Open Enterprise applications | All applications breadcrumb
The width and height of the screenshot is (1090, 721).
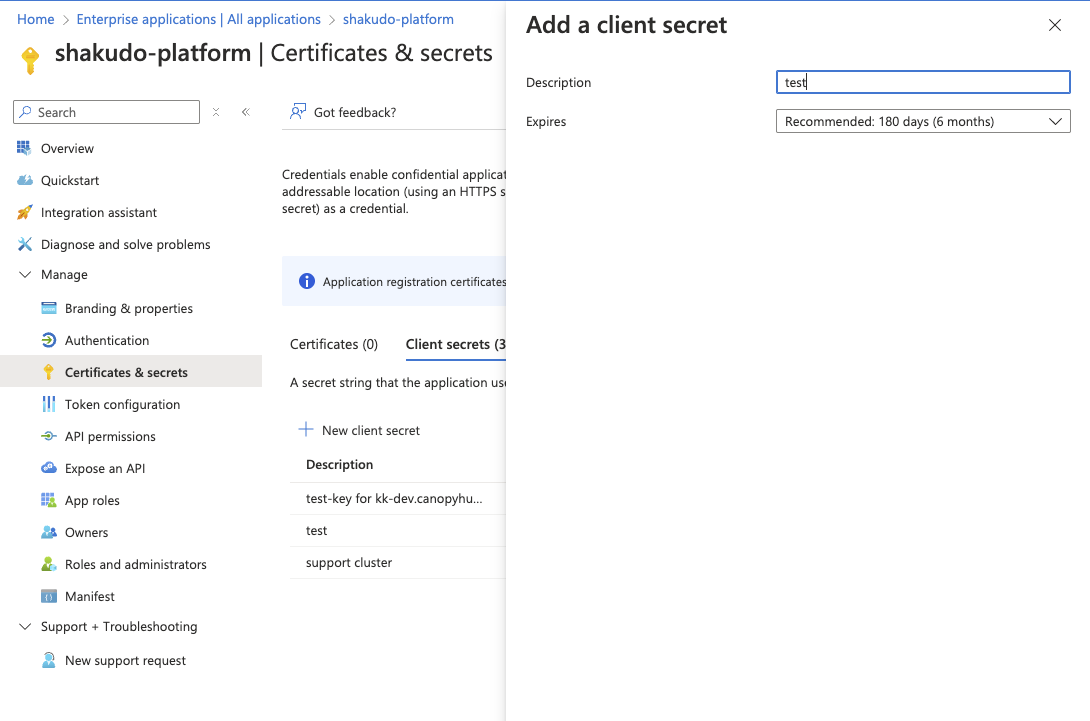pyautogui.click(x=199, y=19)
